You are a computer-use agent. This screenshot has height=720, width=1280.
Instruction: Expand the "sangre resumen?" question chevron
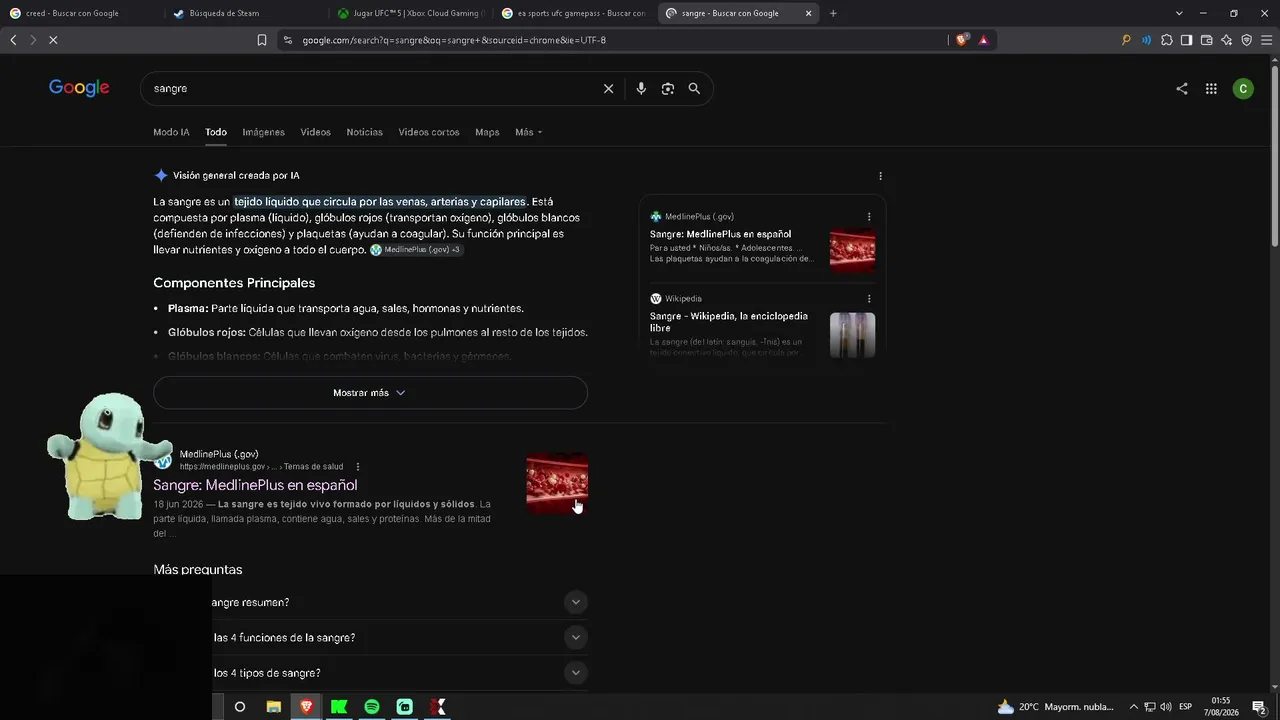point(575,602)
